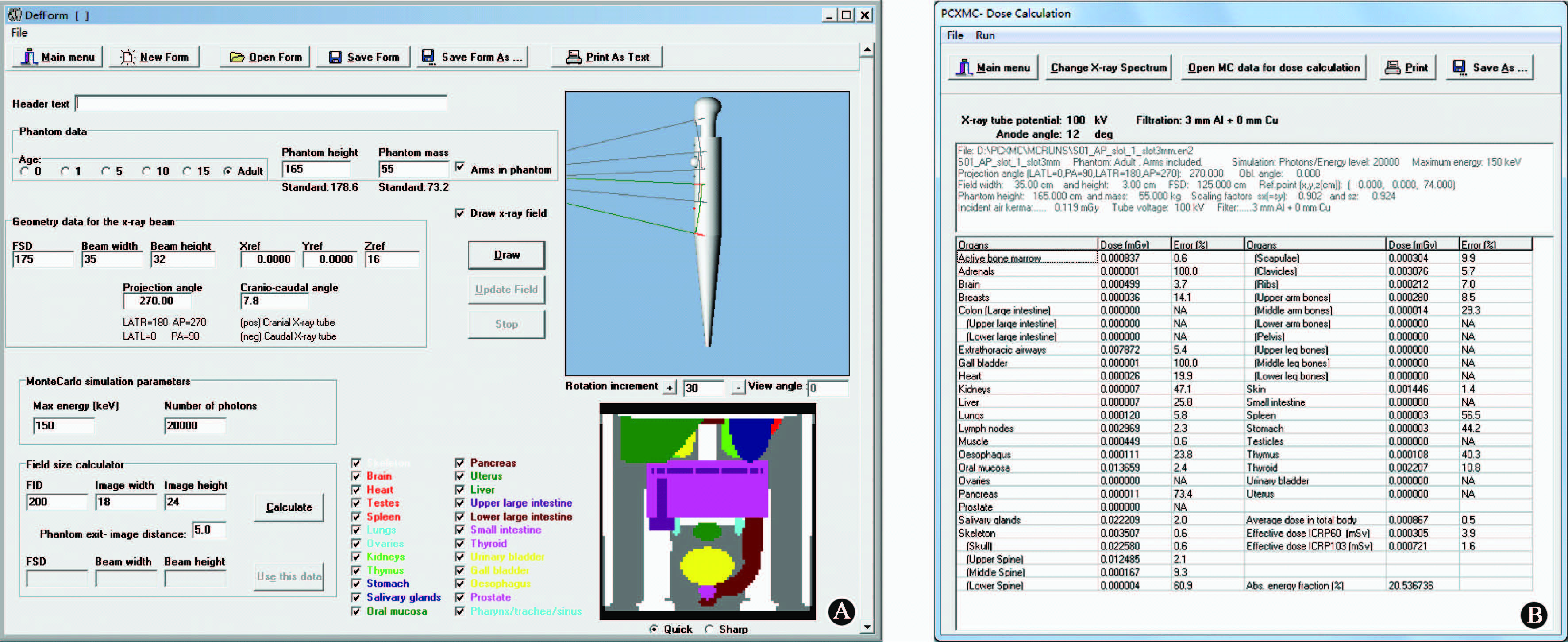Click Number of photons field
1568x642 pixels.
tap(195, 426)
